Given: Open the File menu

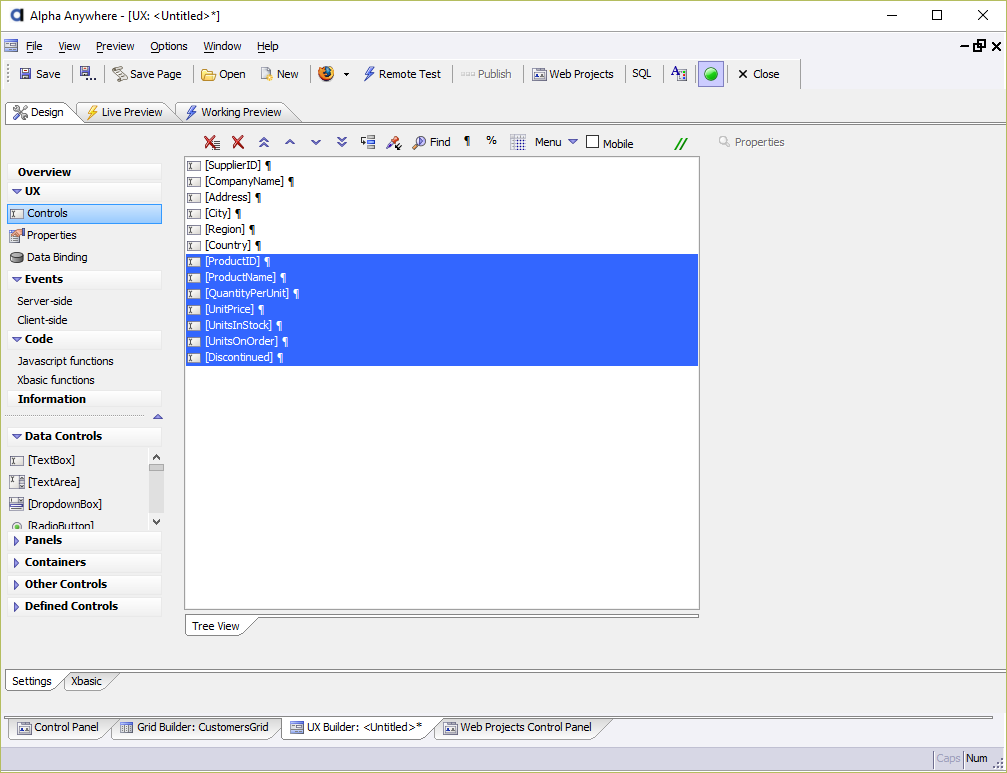Looking at the screenshot, I should (x=34, y=46).
